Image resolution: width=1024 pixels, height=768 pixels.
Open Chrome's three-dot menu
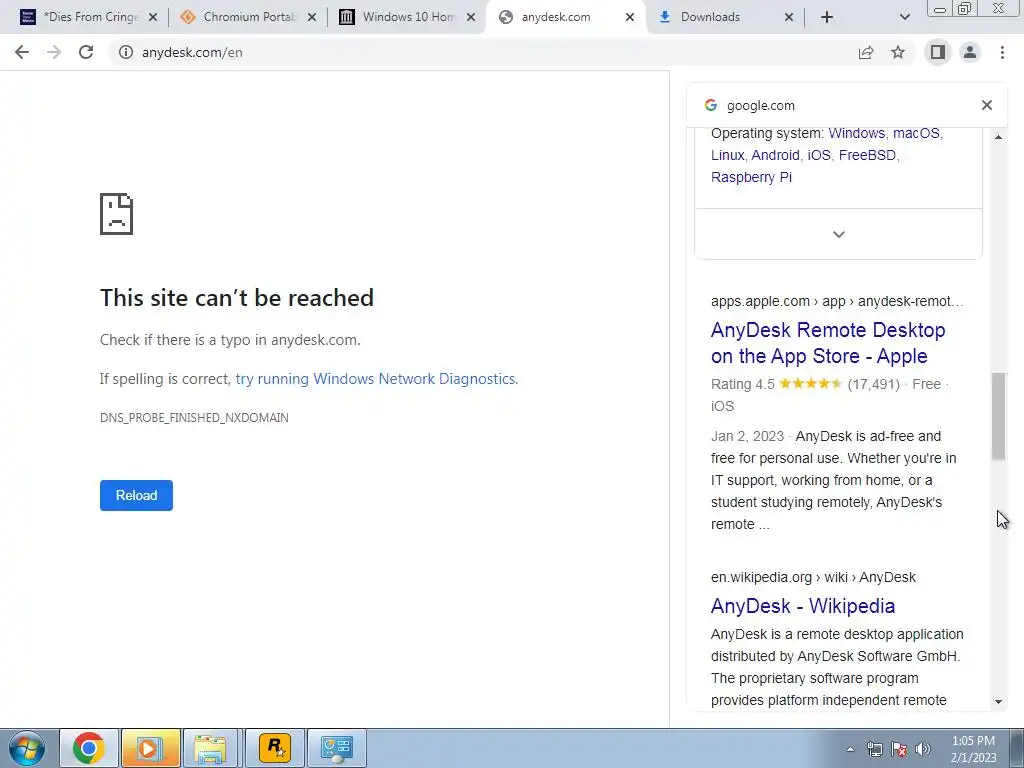pyautogui.click(x=1002, y=52)
